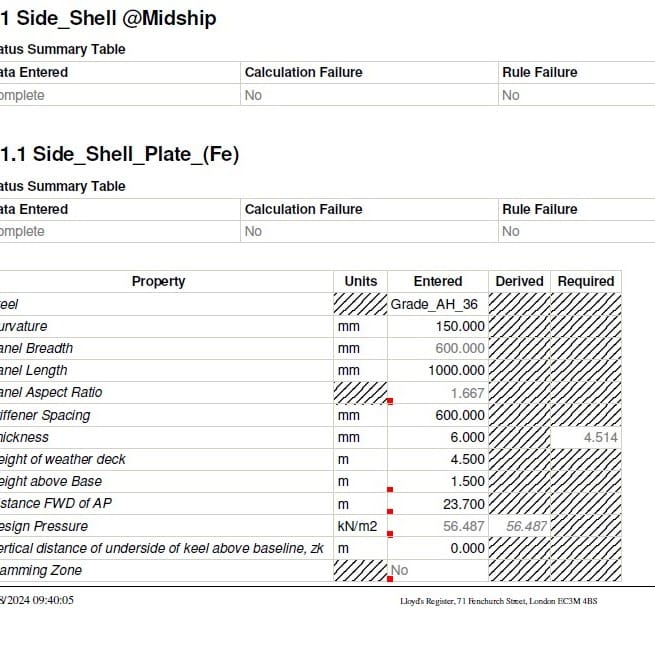Click the Required column header

tap(585, 281)
